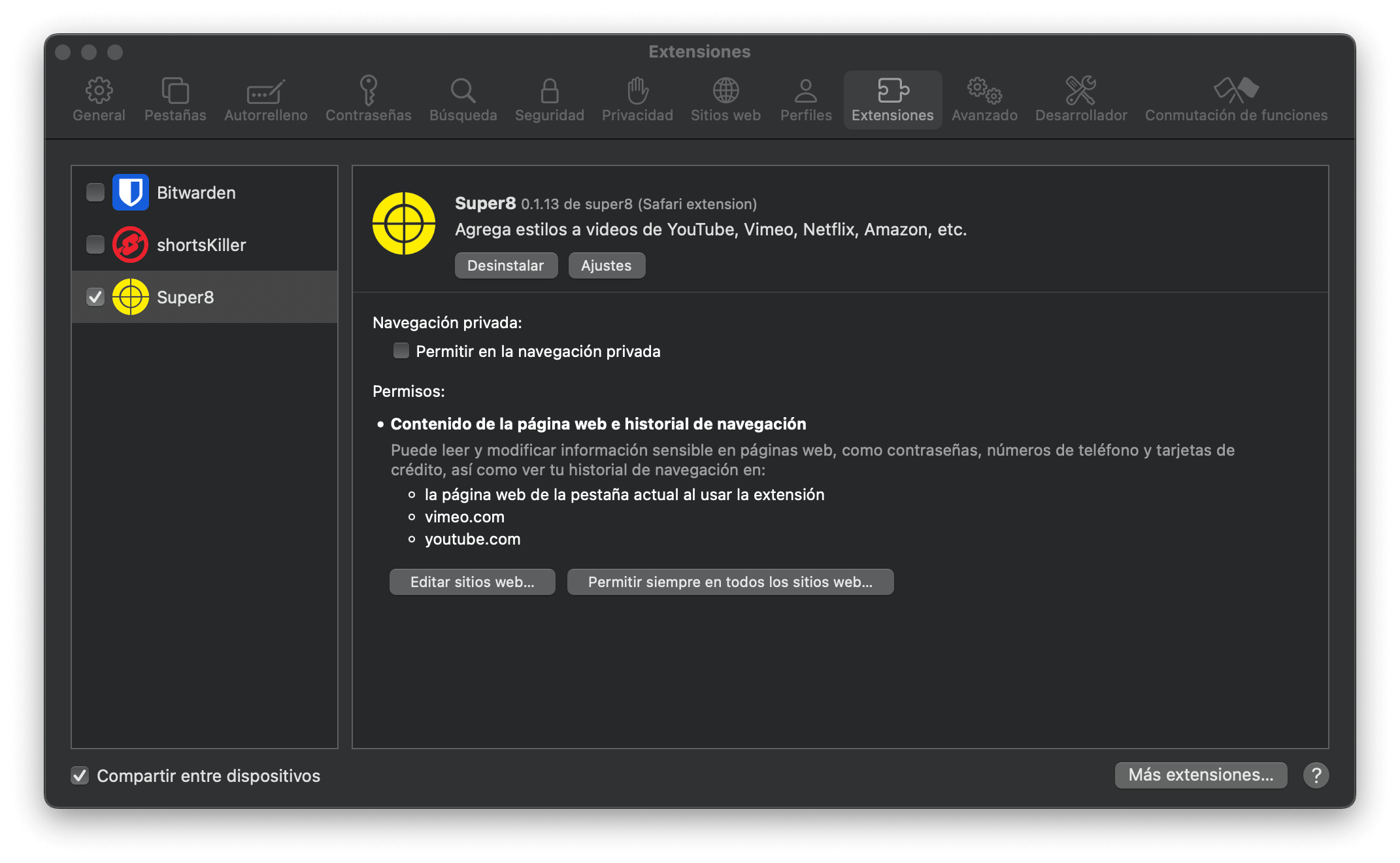The image size is (1400, 863).
Task: Open the Pestañas tab icon
Action: tap(175, 91)
